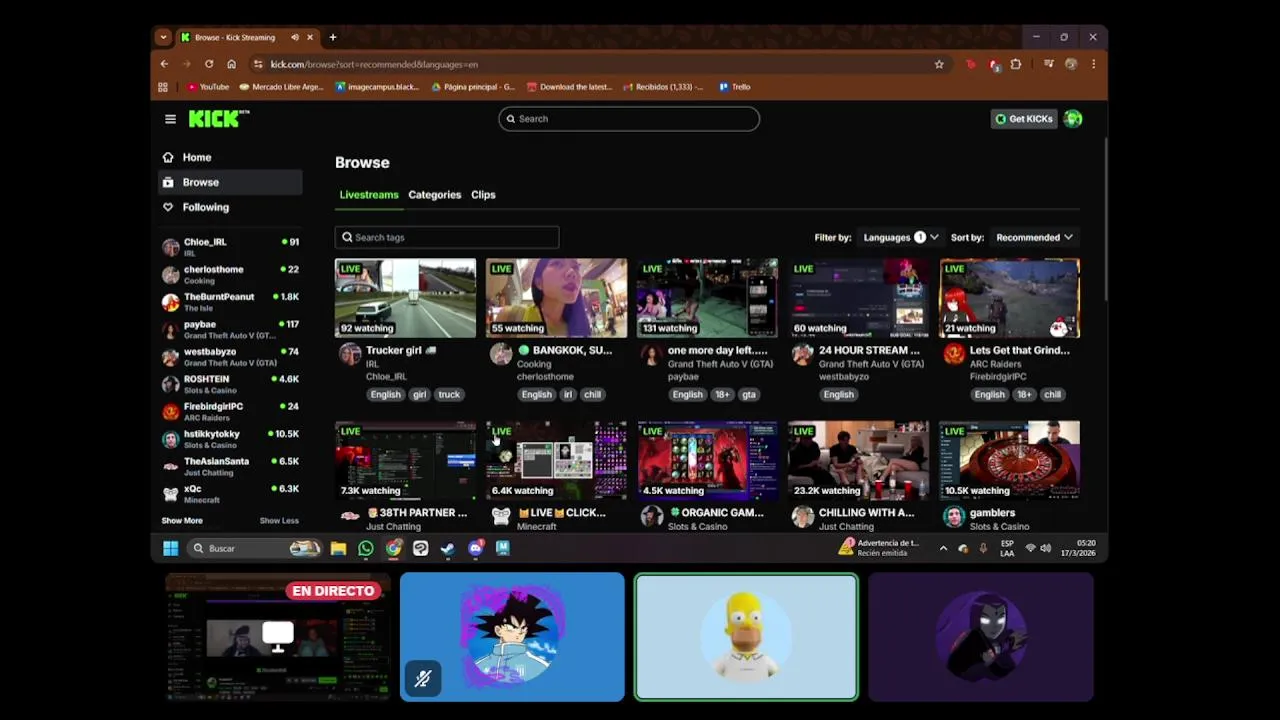Click the 'gta' tag under paybae stream

coord(749,394)
